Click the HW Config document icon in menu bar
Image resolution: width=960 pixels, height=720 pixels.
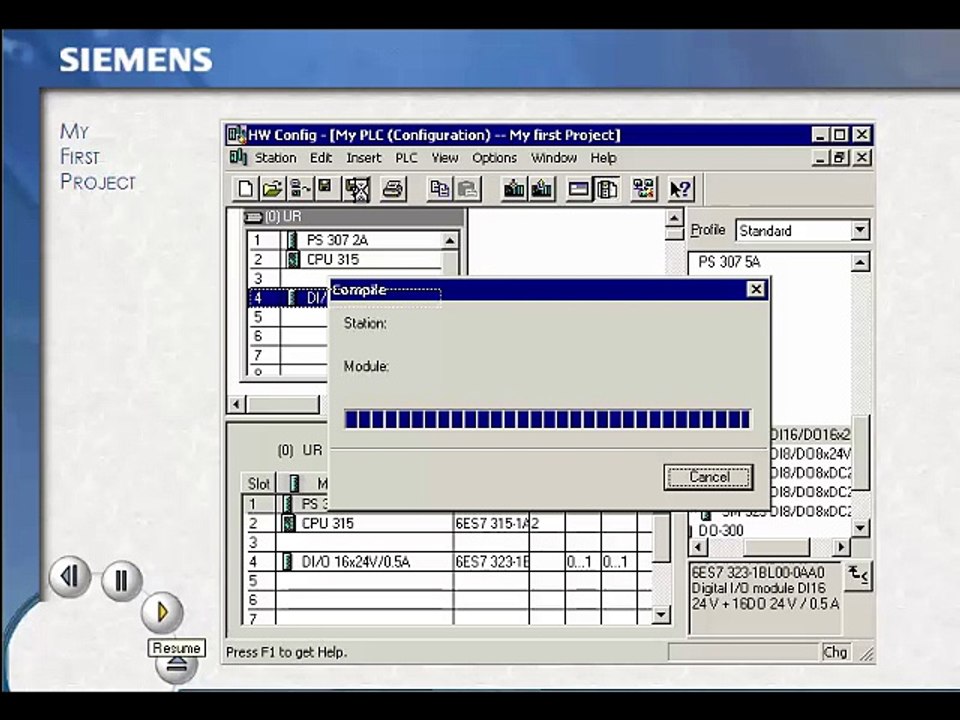238,157
